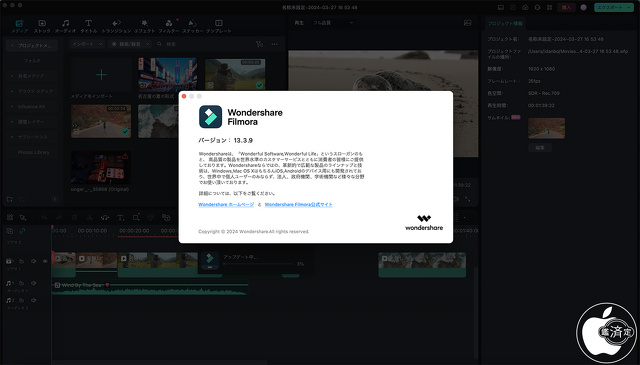The image size is (640, 365).
Task: Click the project thumbnail image in info panel
Action: (x=547, y=128)
